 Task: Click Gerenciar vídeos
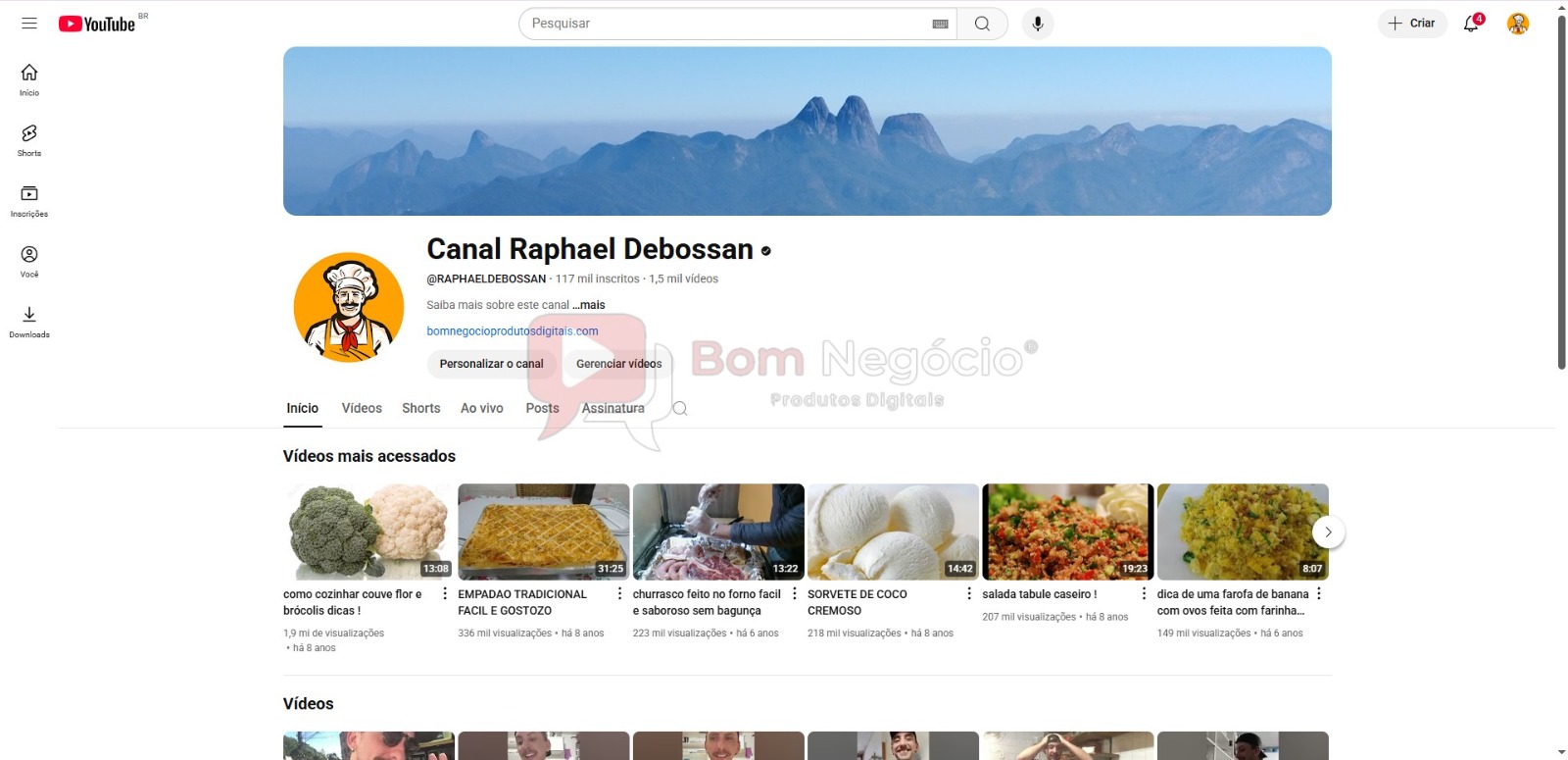point(619,364)
